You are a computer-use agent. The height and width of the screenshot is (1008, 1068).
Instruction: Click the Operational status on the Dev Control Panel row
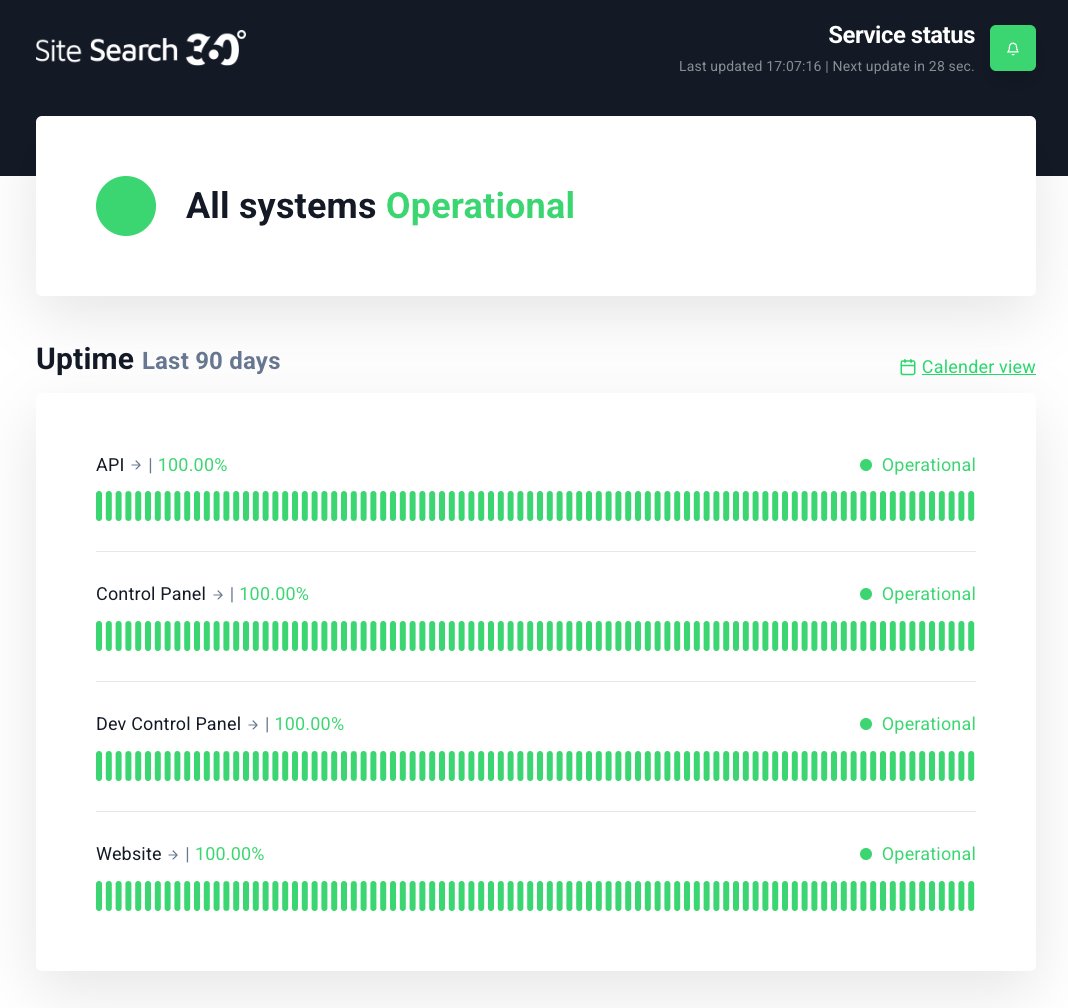[x=928, y=724]
